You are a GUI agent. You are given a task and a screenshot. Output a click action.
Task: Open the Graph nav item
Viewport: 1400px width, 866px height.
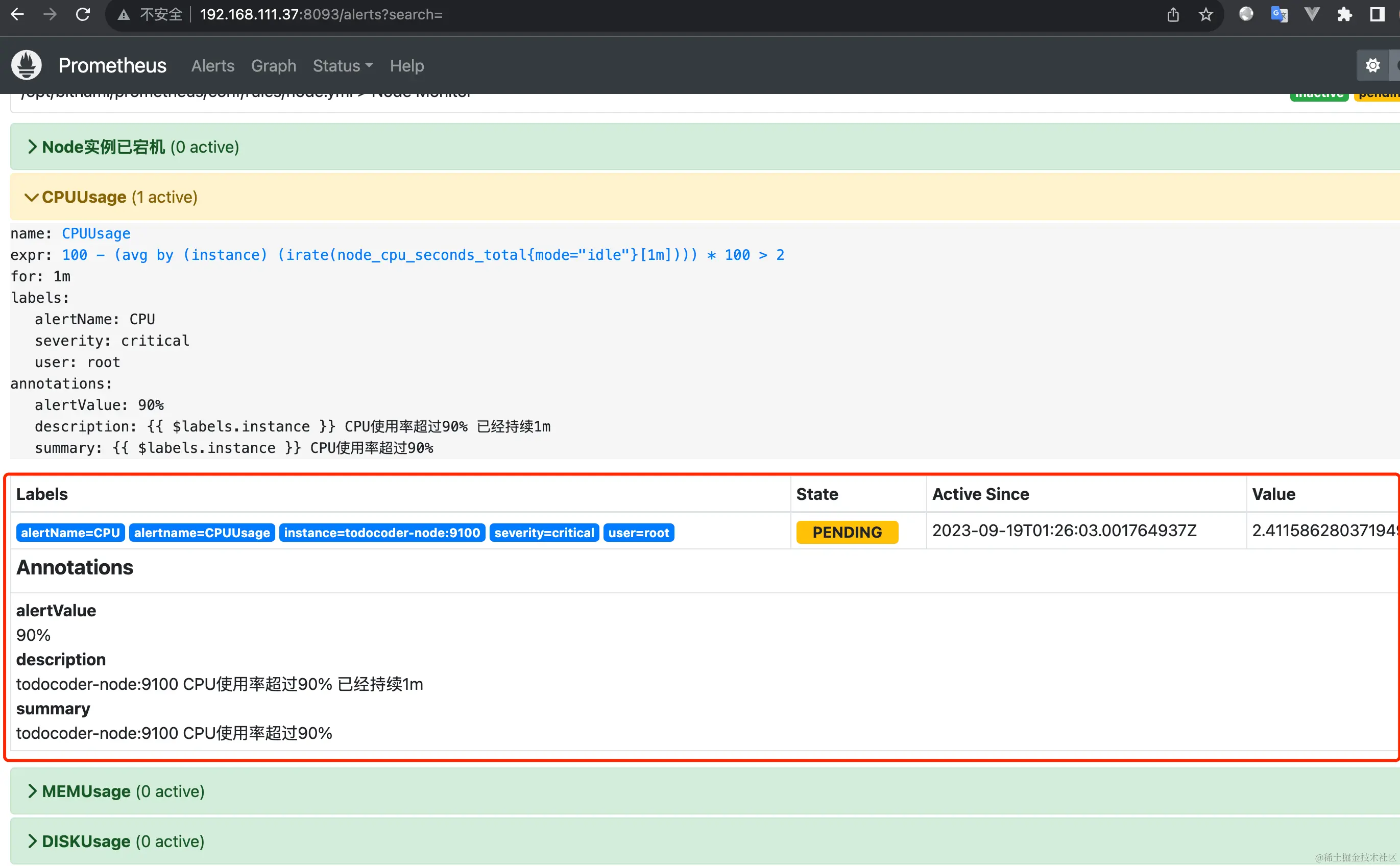pyautogui.click(x=274, y=66)
